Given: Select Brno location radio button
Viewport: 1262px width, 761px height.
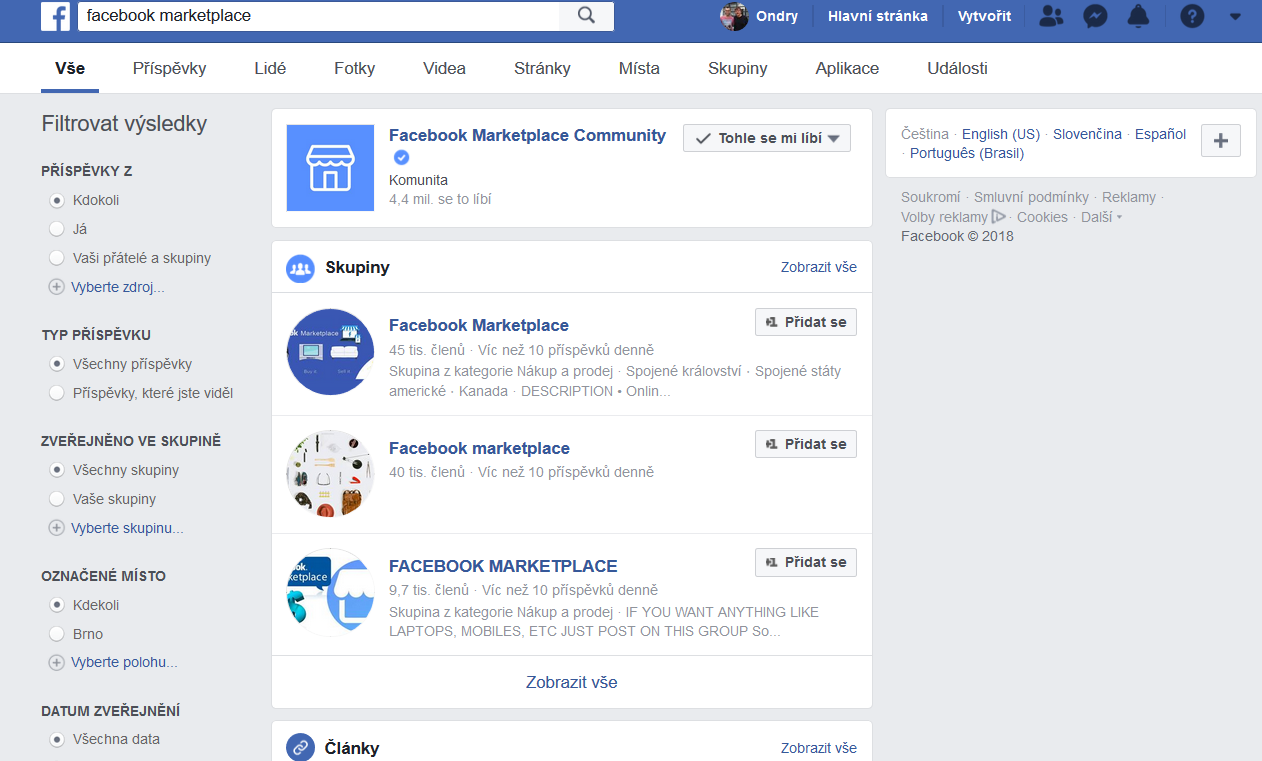Looking at the screenshot, I should 56,634.
